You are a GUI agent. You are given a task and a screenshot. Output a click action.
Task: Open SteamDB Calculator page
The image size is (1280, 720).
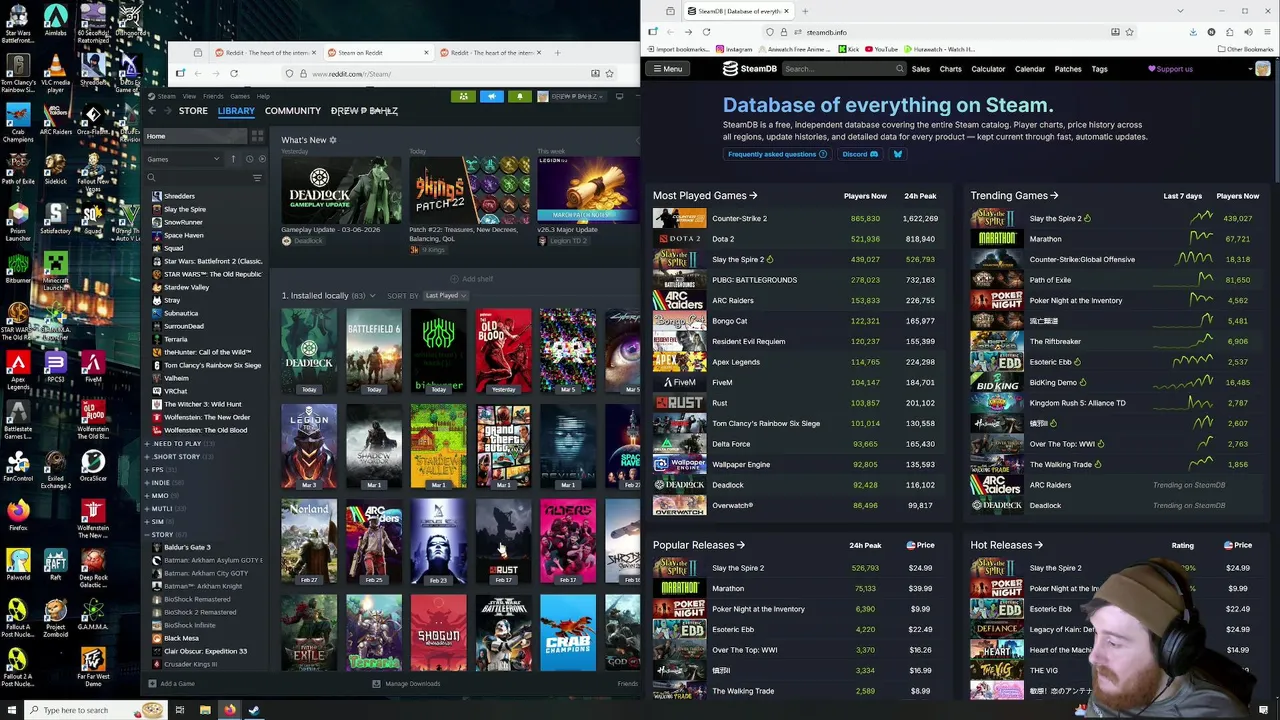click(x=988, y=69)
